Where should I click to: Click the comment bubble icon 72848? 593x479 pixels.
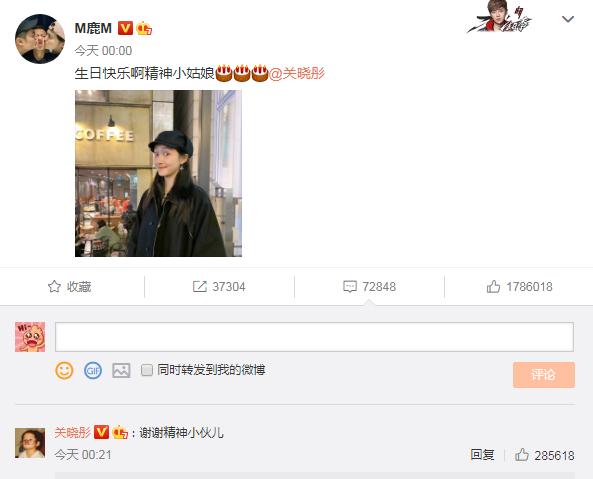click(x=350, y=287)
